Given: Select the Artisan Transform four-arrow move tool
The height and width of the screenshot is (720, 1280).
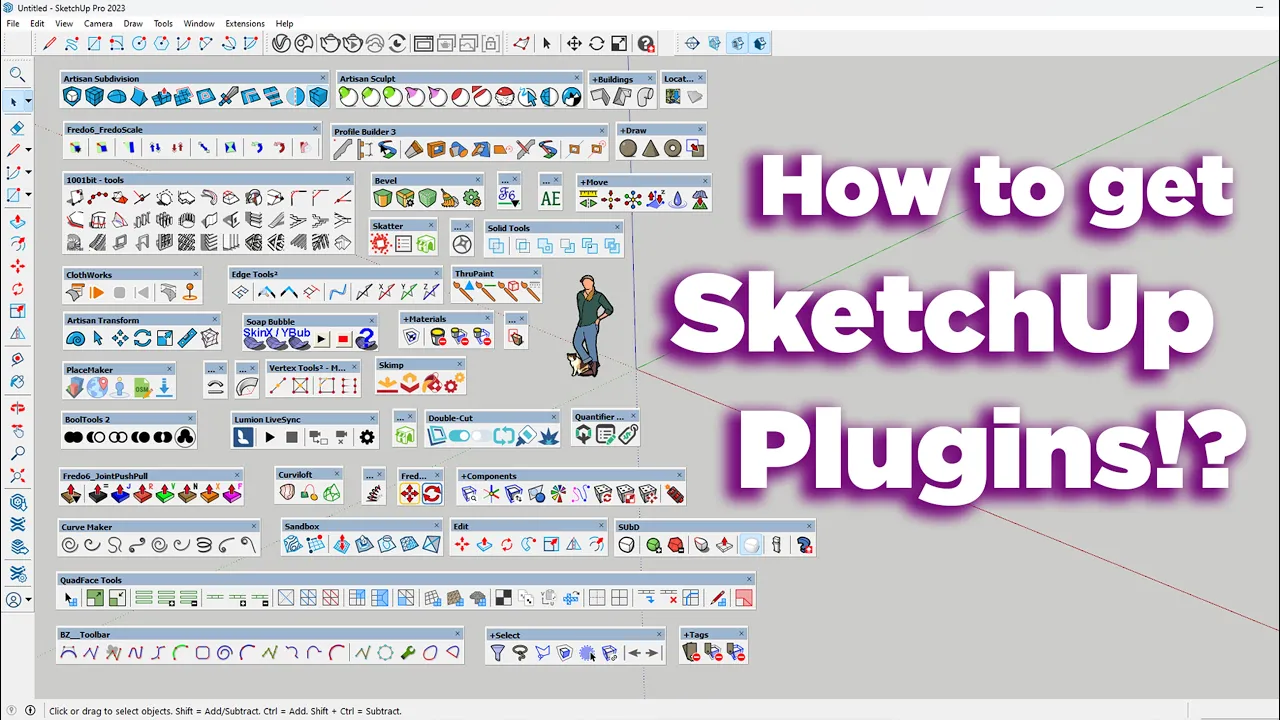Looking at the screenshot, I should coord(120,338).
